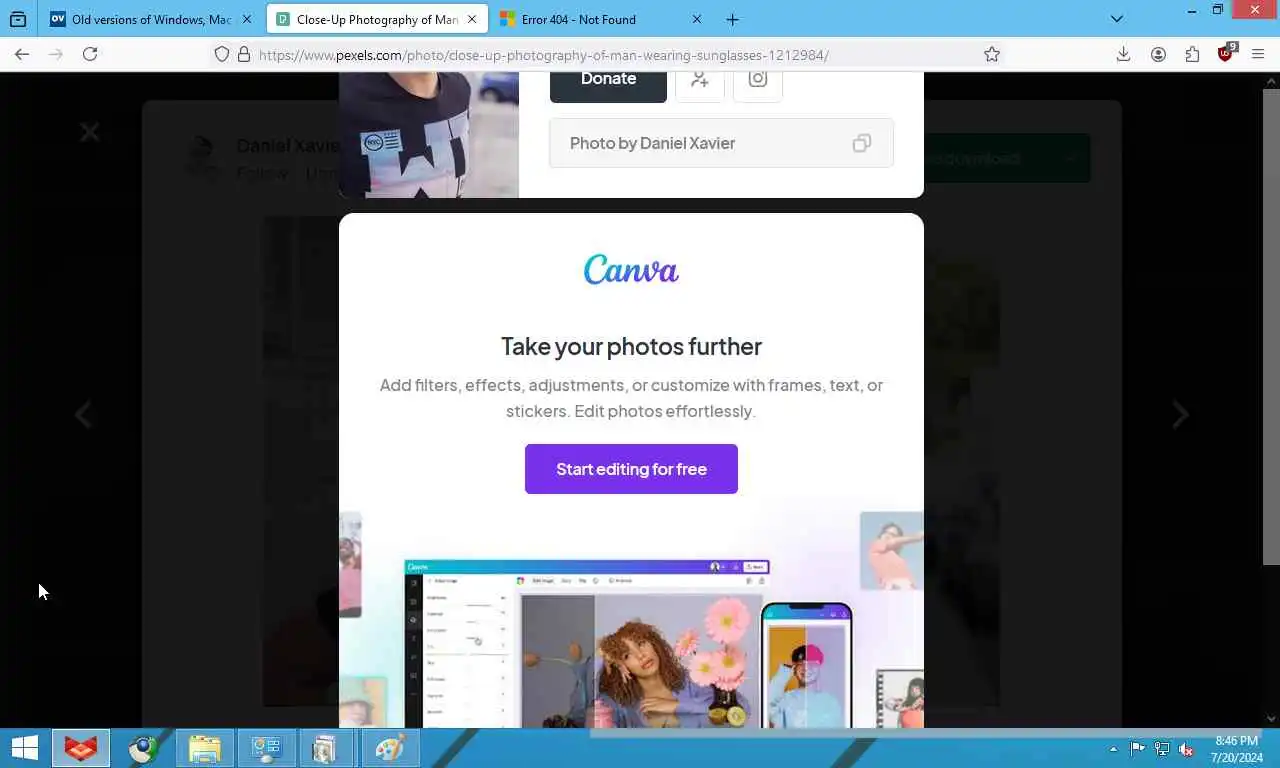Click the Action Center flag icon
The width and height of the screenshot is (1280, 768).
[x=1138, y=749]
